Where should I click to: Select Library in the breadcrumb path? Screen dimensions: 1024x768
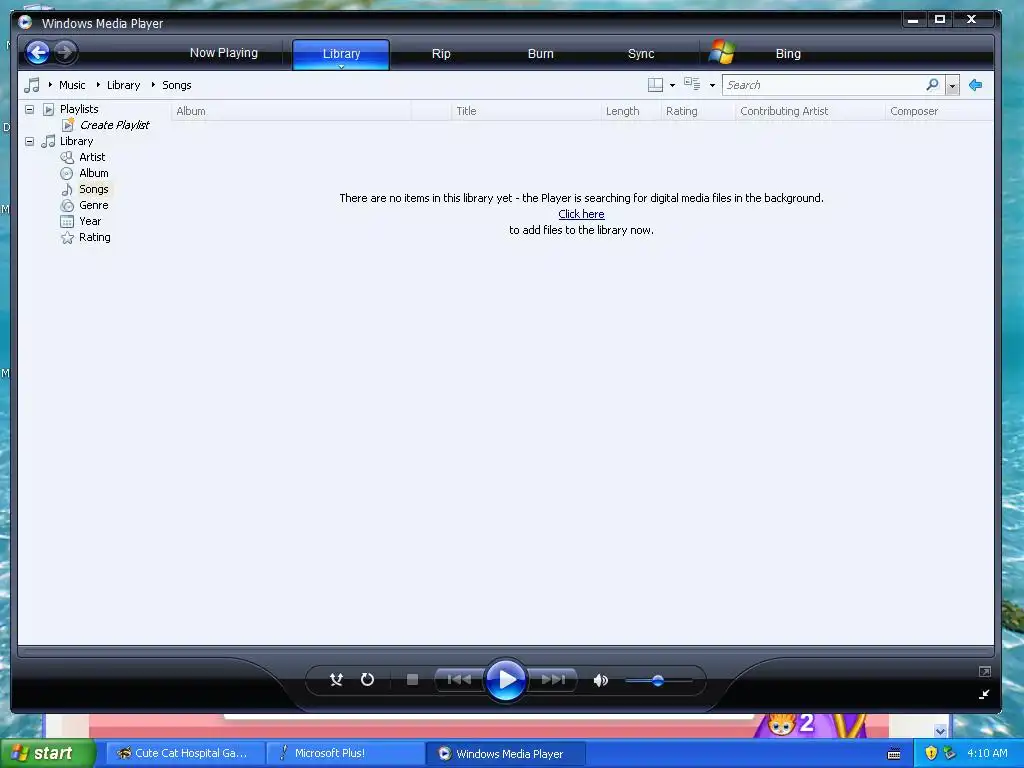(123, 85)
